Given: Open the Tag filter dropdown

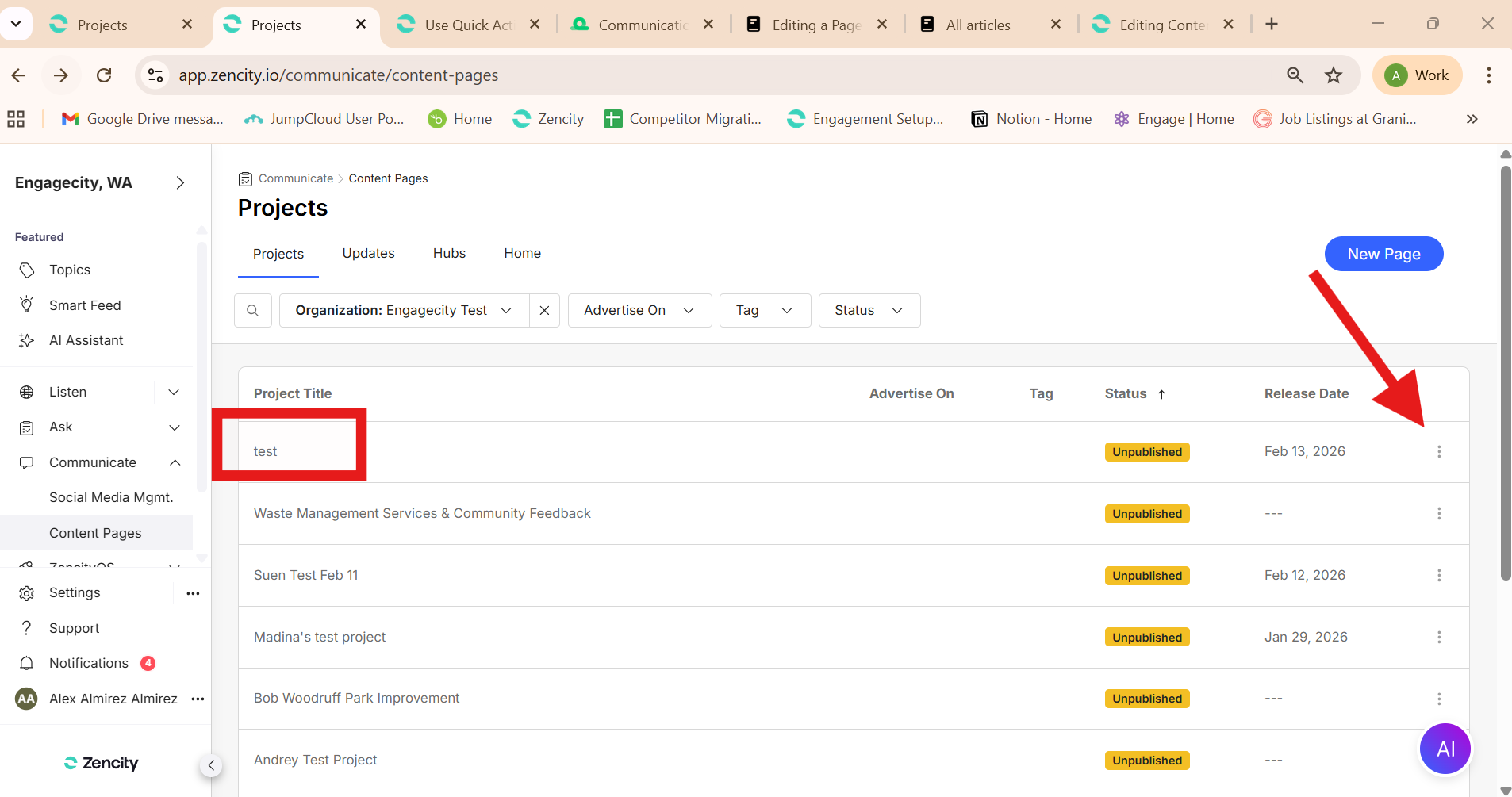Looking at the screenshot, I should click(x=764, y=310).
